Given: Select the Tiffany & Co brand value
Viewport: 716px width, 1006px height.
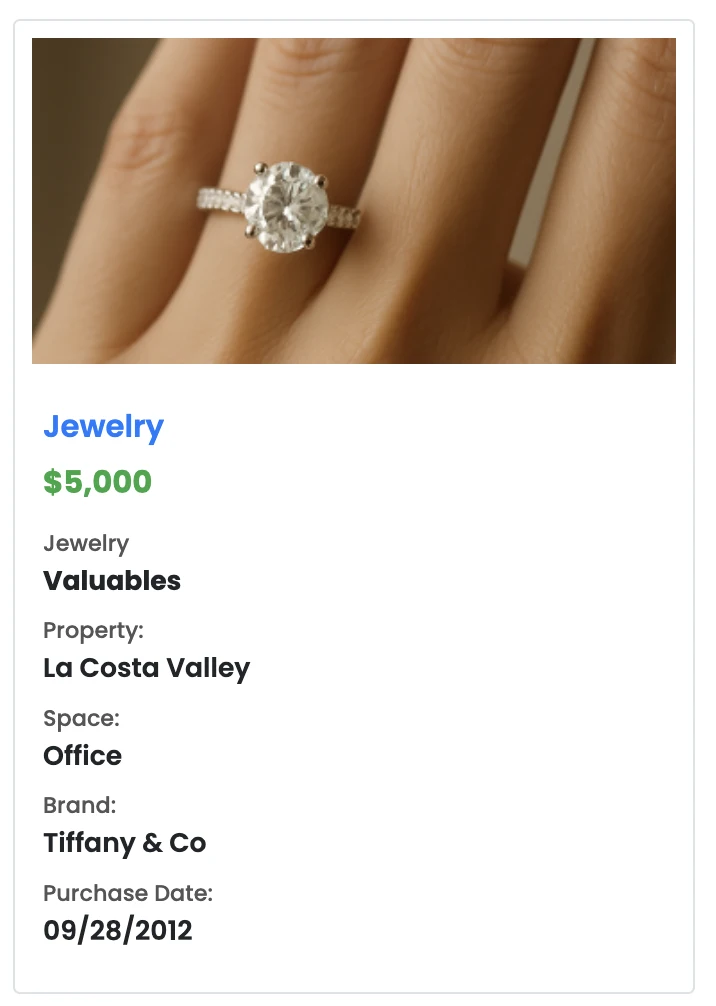Looking at the screenshot, I should click(124, 843).
